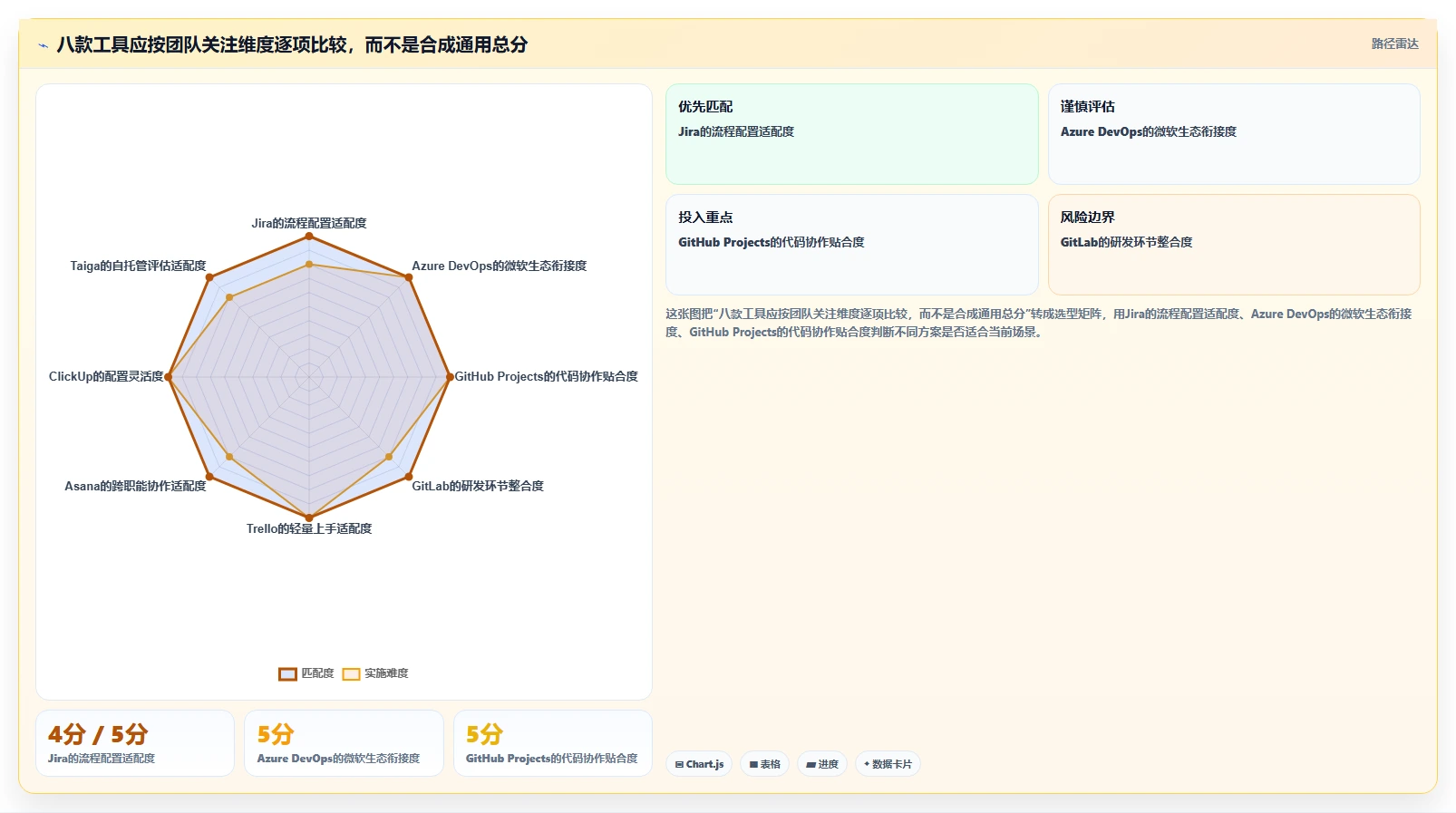Open the 谨慎评估 card

point(1234,134)
